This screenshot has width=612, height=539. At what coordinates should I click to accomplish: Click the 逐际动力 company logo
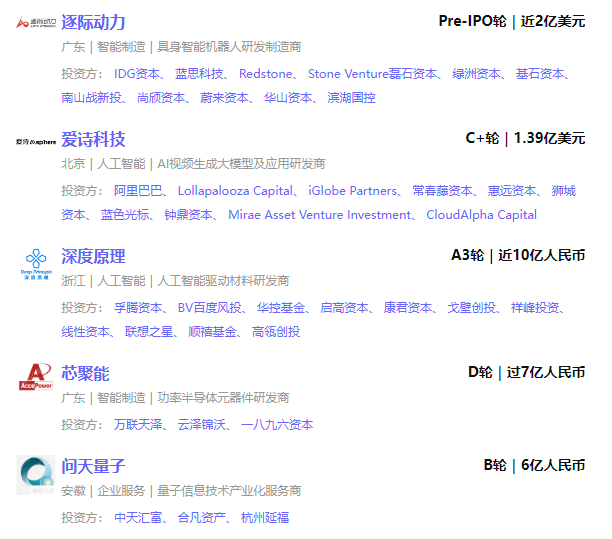coord(36,23)
